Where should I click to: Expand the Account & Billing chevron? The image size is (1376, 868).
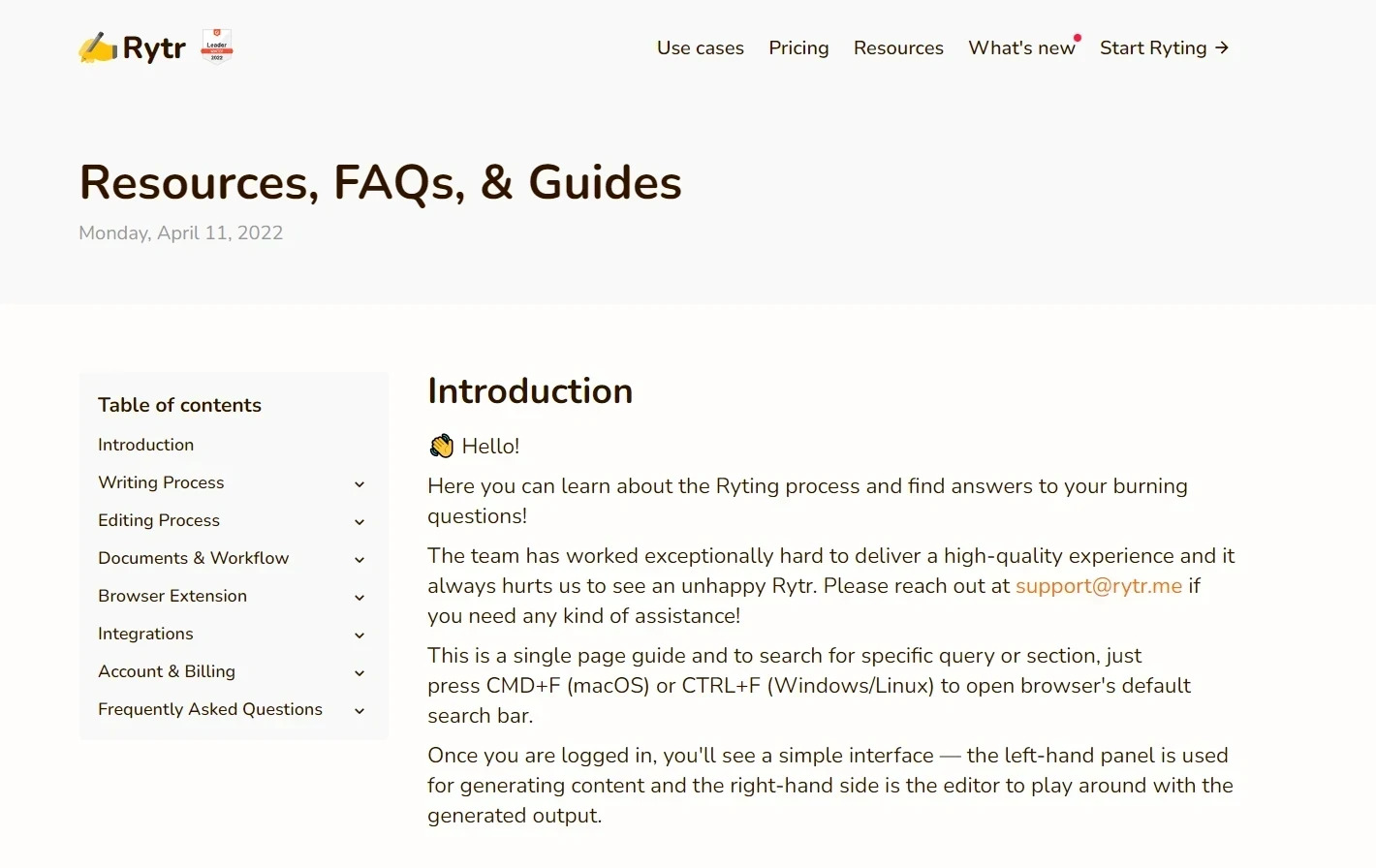360,672
